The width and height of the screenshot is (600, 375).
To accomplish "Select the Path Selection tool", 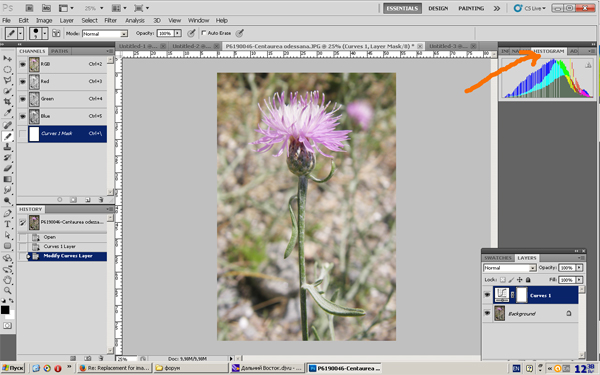I will [7, 235].
